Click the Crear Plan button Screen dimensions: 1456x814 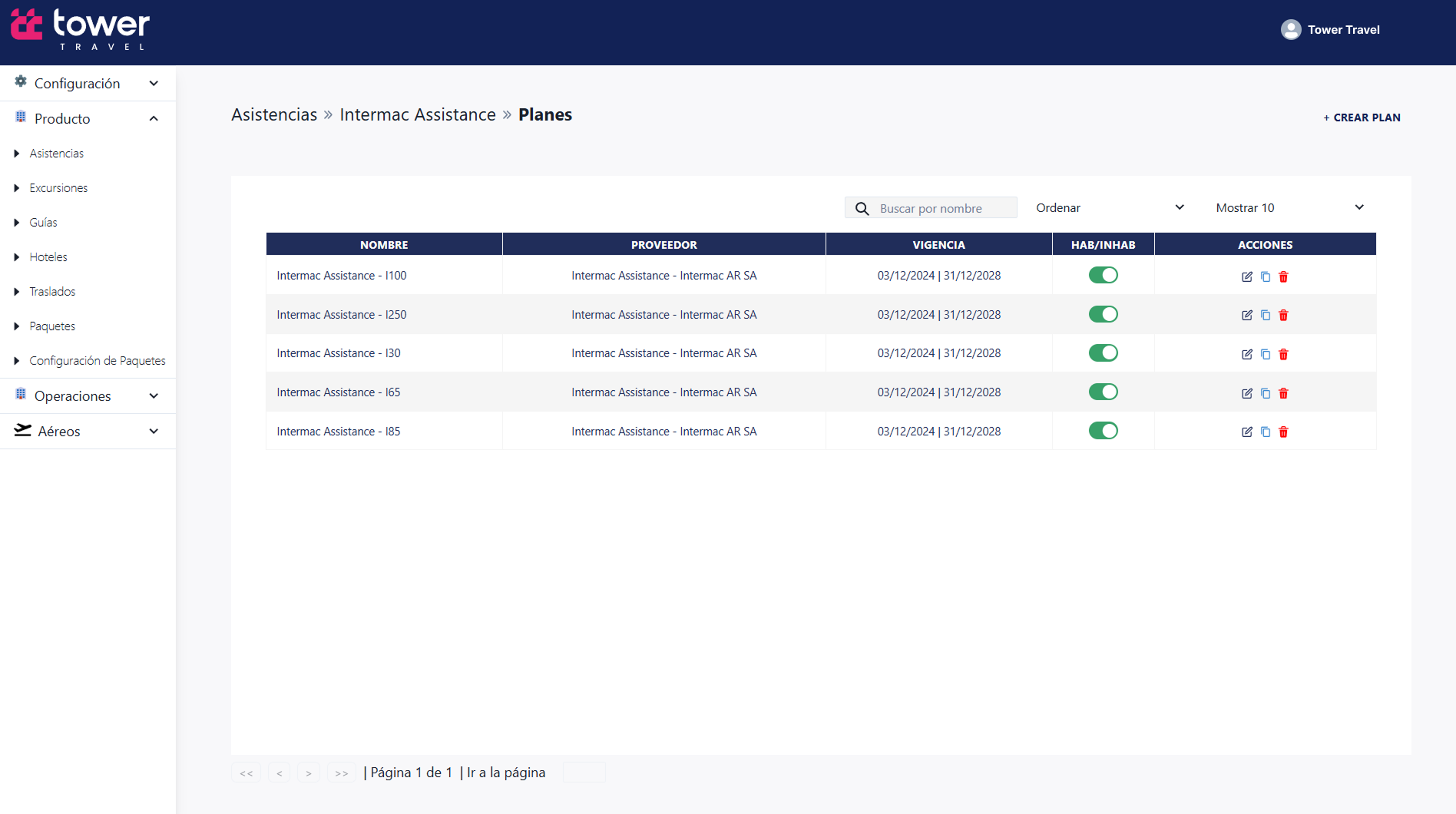[1362, 117]
